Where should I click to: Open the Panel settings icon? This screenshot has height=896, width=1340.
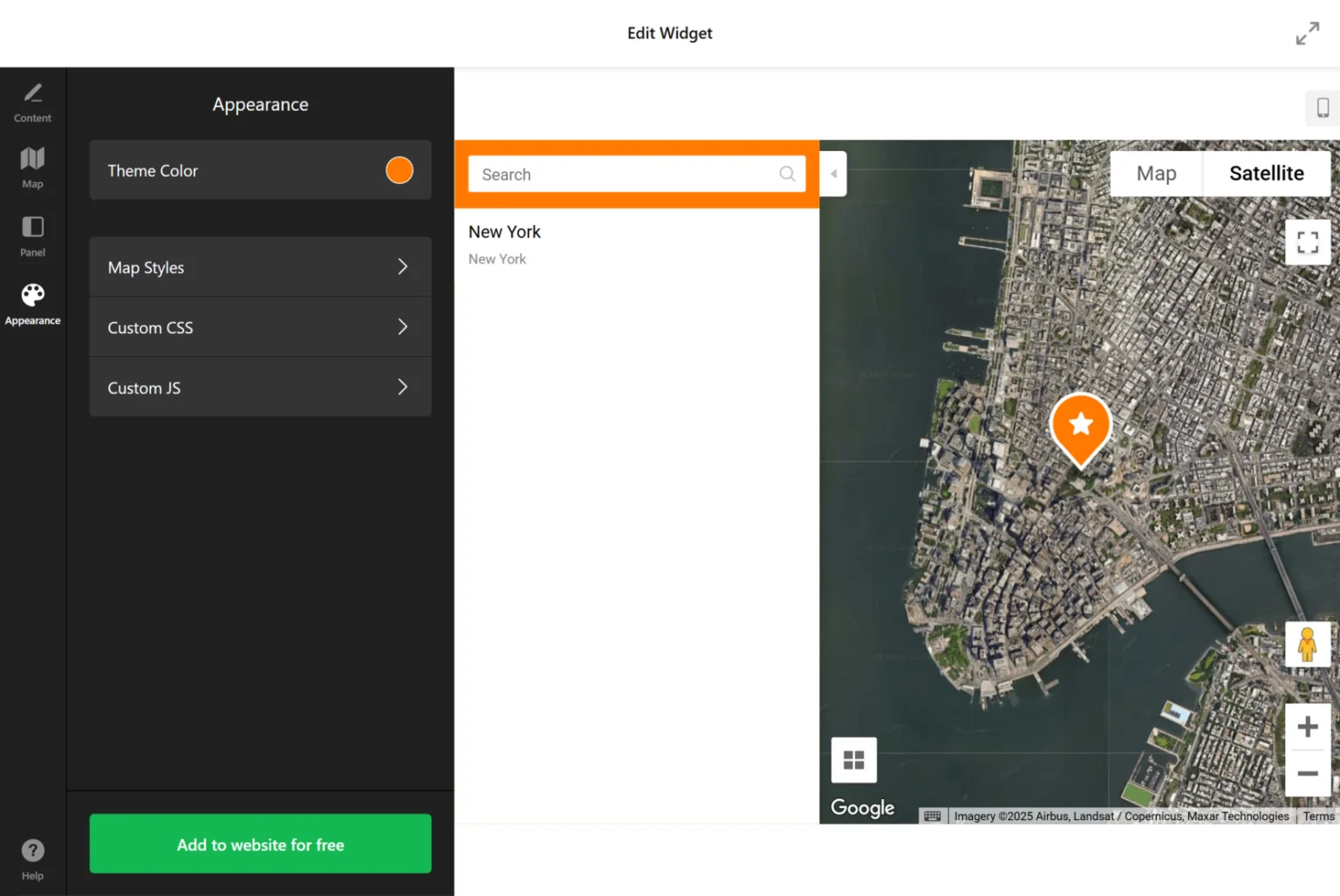(x=32, y=235)
